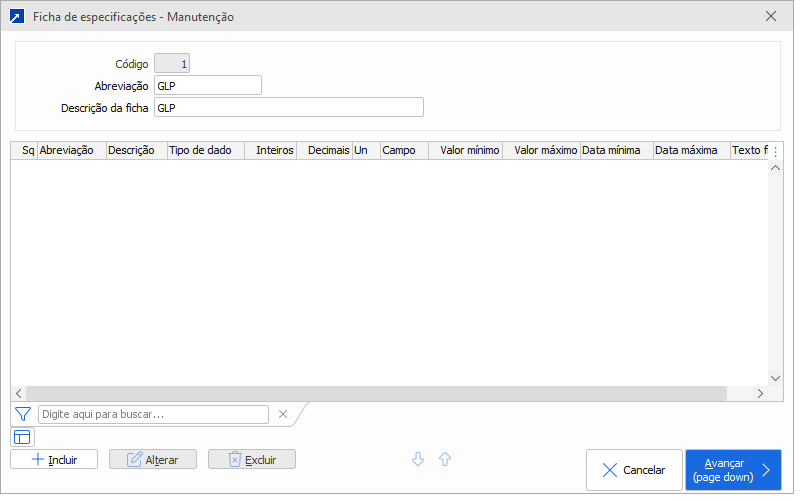Click the app logo in title bar
808x501 pixels.
pyautogui.click(x=16, y=17)
